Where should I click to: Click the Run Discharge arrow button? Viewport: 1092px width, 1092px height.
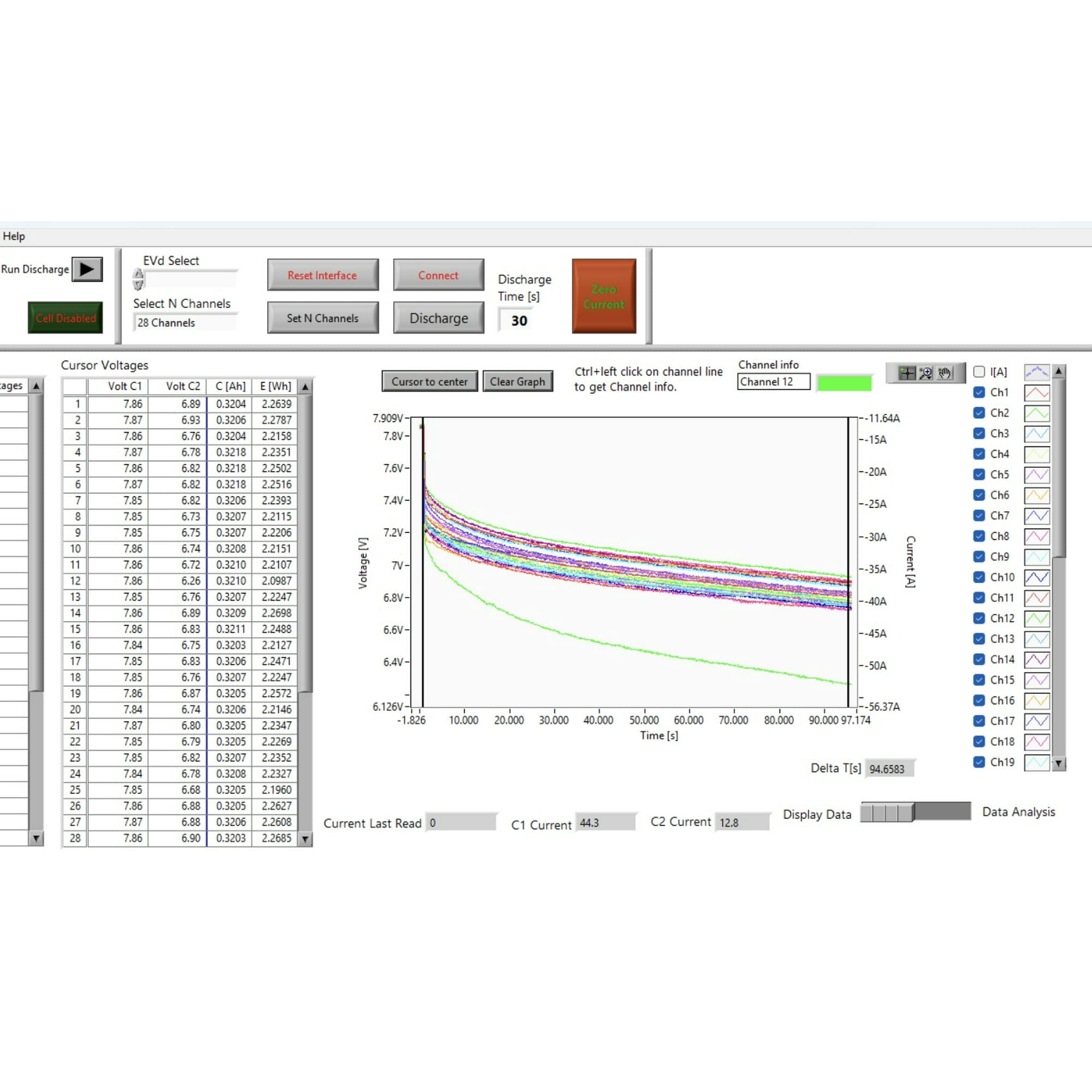pos(87,269)
